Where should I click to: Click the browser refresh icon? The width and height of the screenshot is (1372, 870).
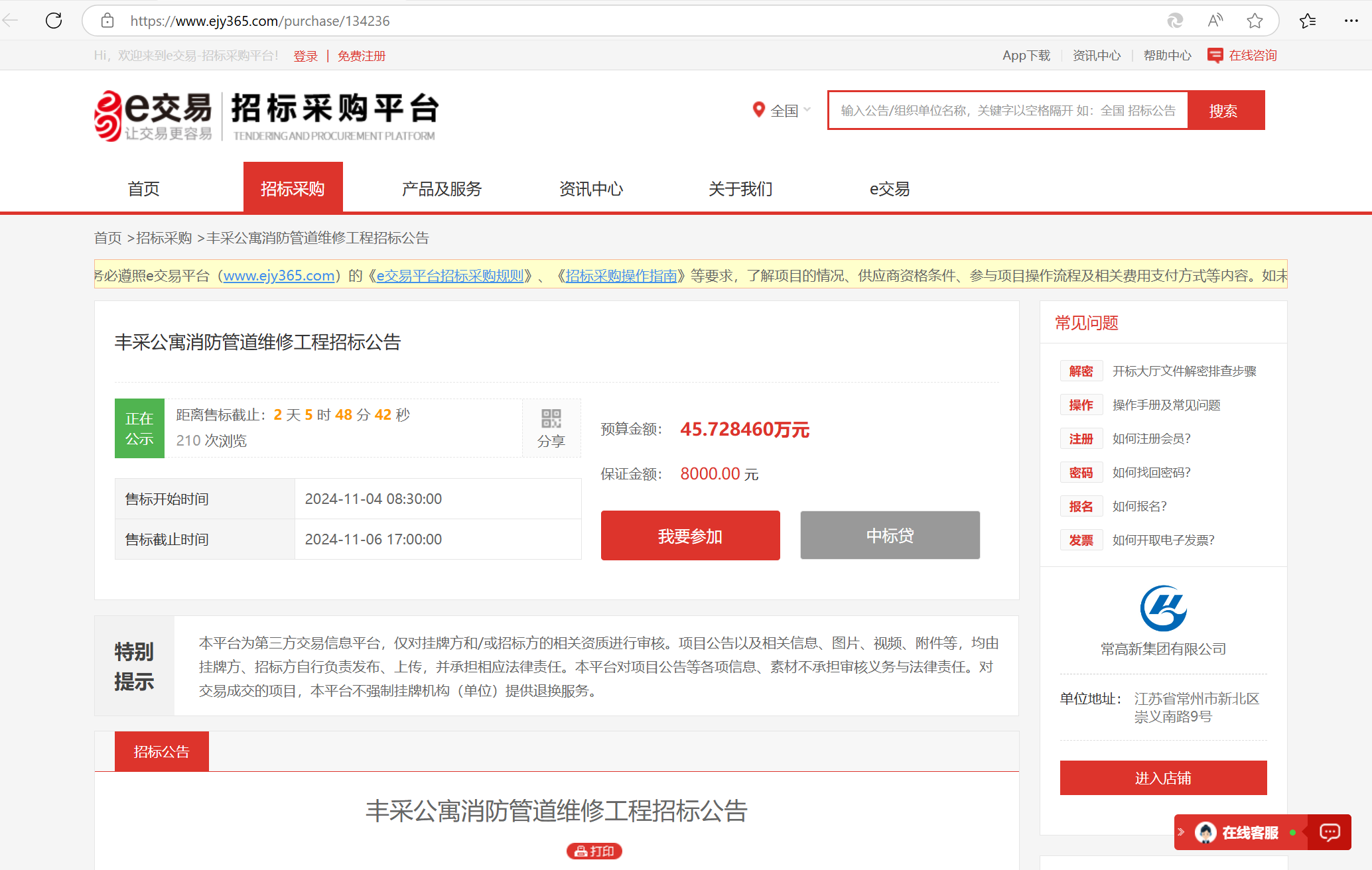[x=54, y=21]
